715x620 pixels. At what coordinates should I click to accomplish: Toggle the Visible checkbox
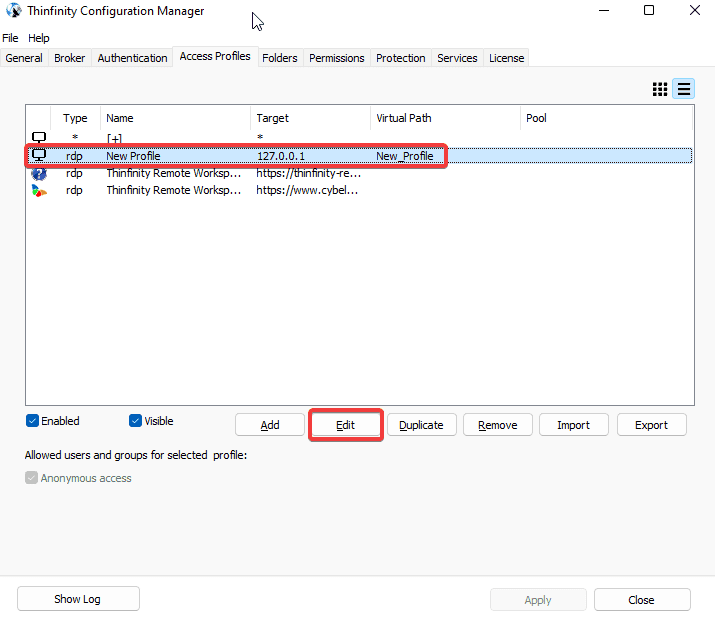[135, 420]
